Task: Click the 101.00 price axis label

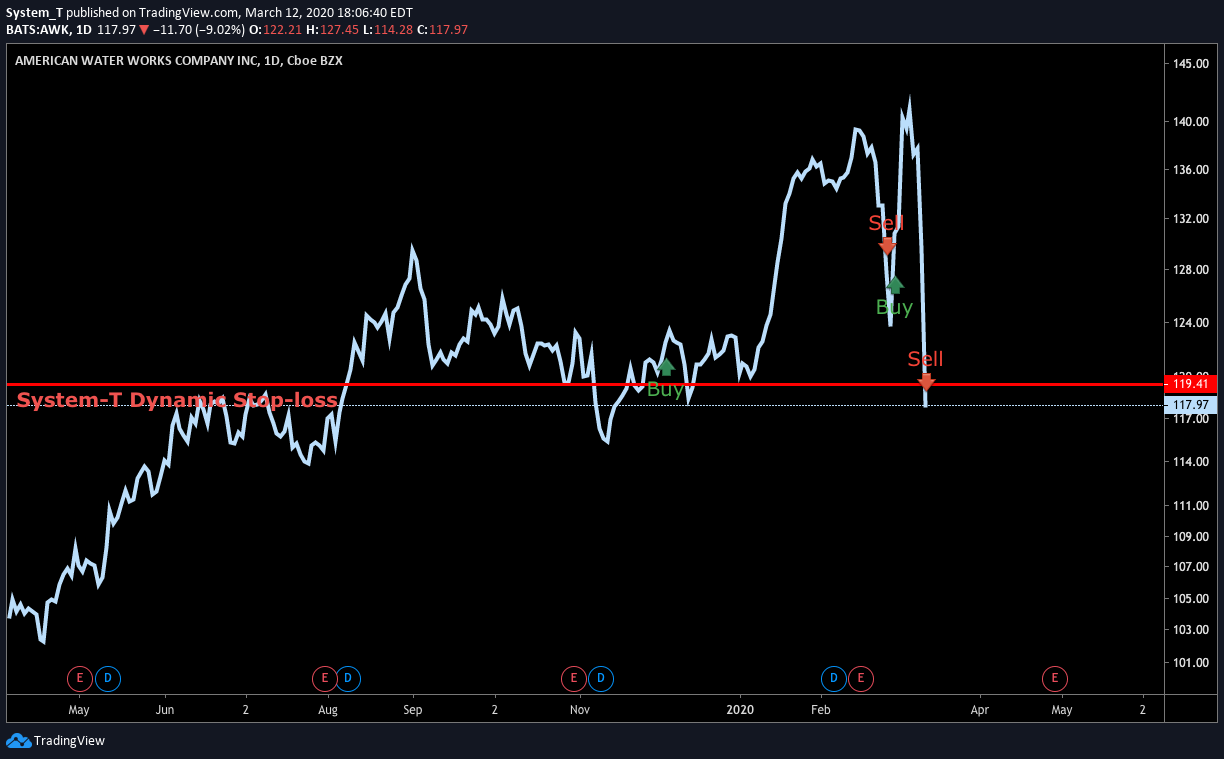Action: pyautogui.click(x=1192, y=663)
